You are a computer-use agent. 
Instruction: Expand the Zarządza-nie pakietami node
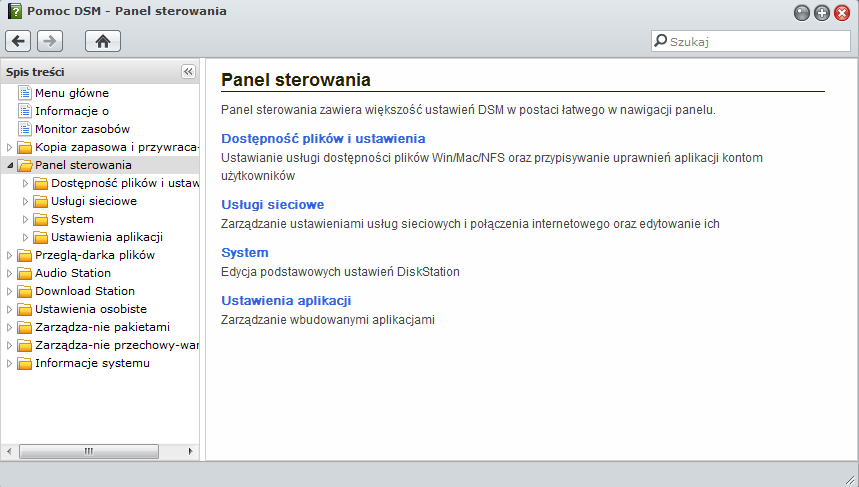(9, 328)
